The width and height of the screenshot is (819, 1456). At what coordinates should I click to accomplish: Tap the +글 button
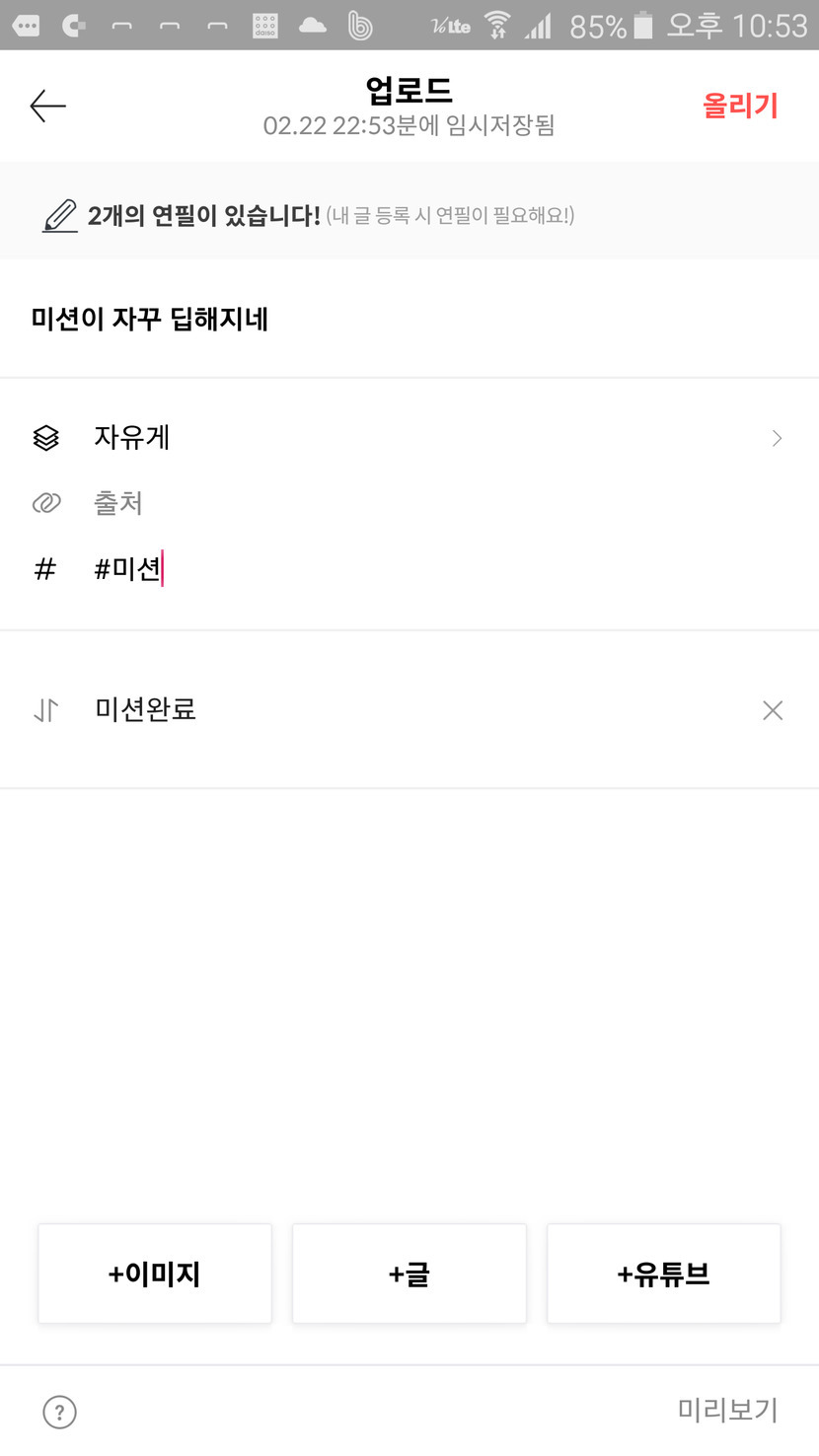[x=409, y=1274]
